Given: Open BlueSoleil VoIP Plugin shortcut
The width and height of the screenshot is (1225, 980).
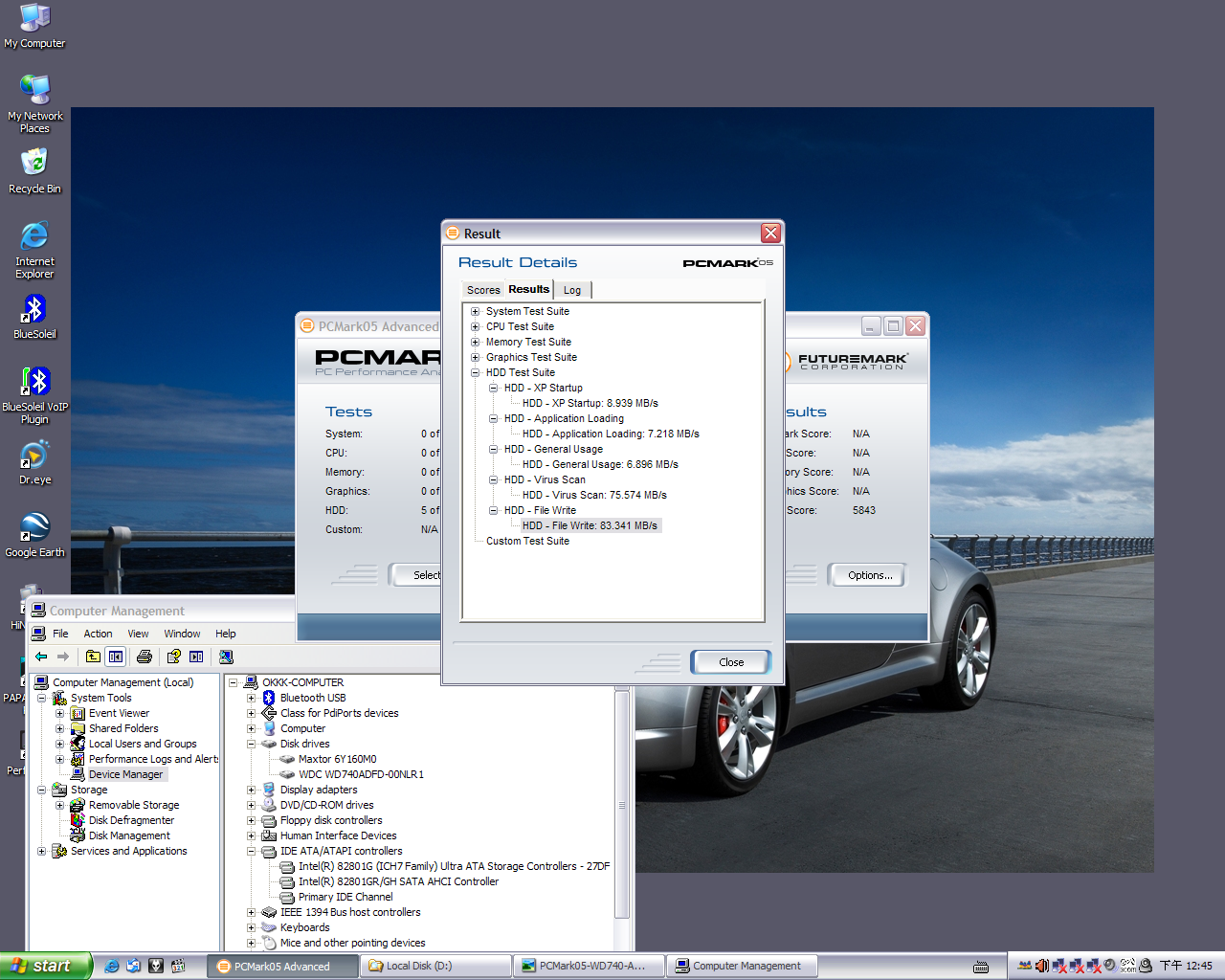Looking at the screenshot, I should pyautogui.click(x=34, y=395).
